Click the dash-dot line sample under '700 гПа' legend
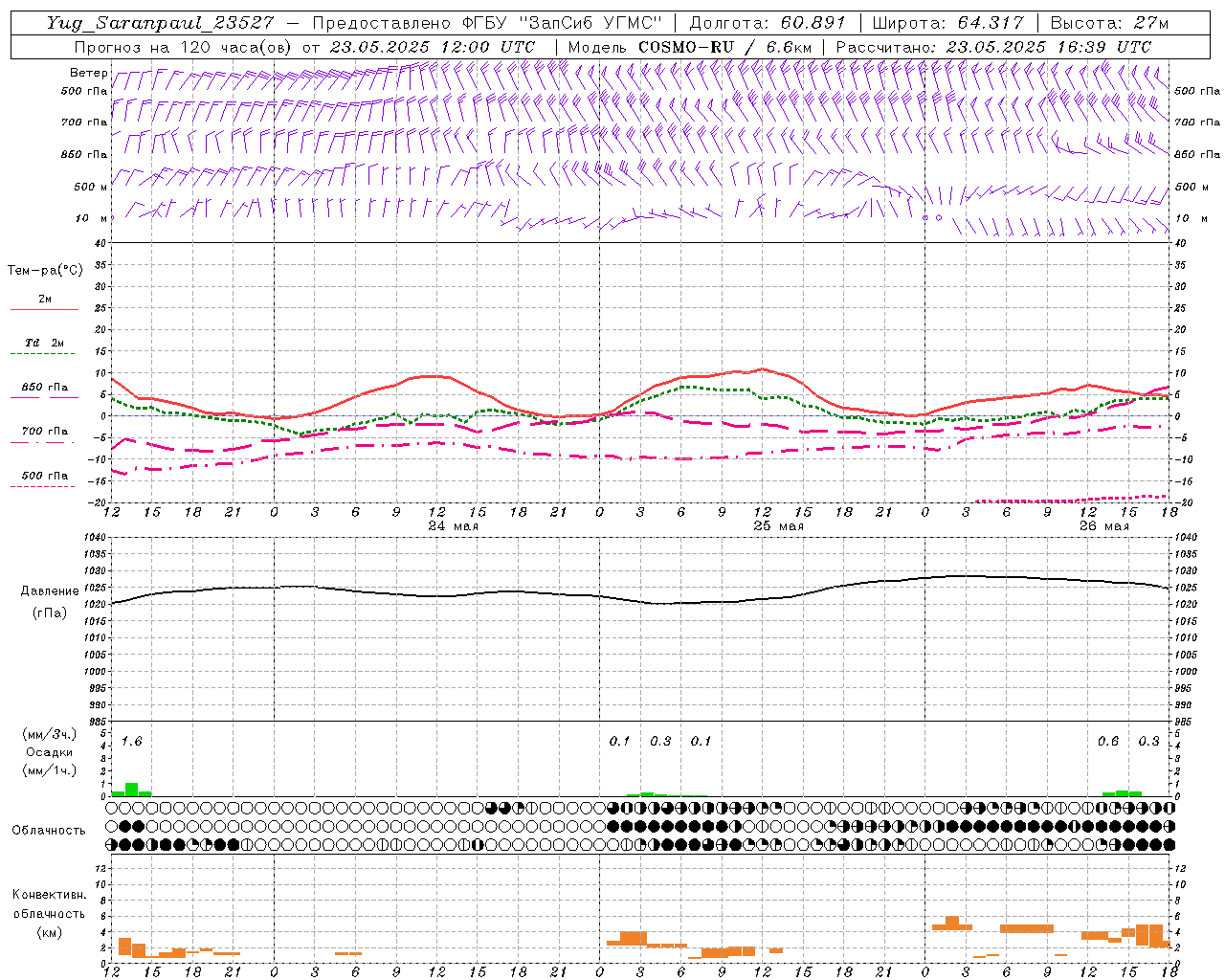This screenshot has height=980, width=1225. click(x=43, y=442)
